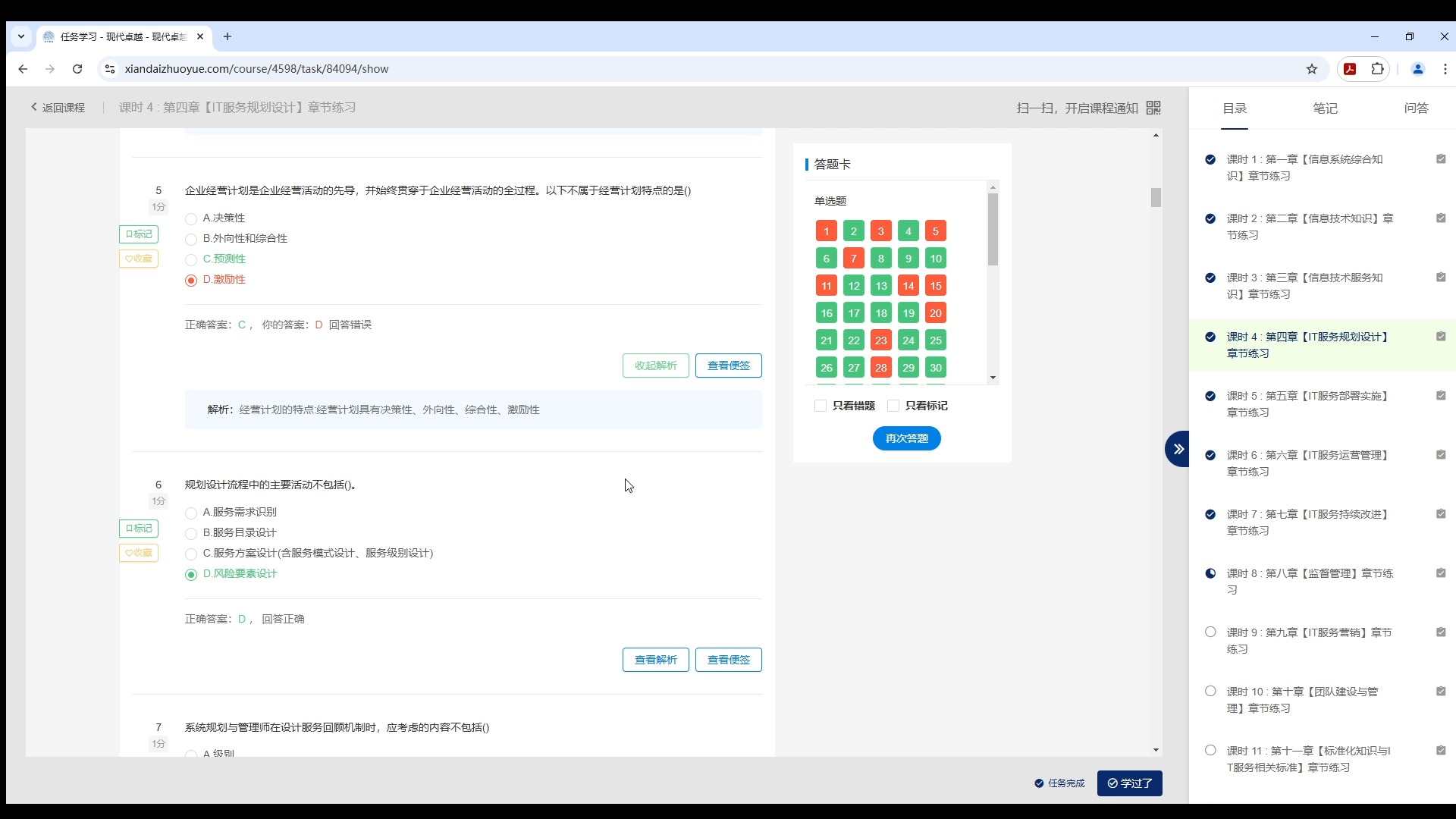The height and width of the screenshot is (819, 1456).
Task: Go back in browser history
Action: pos(23,69)
